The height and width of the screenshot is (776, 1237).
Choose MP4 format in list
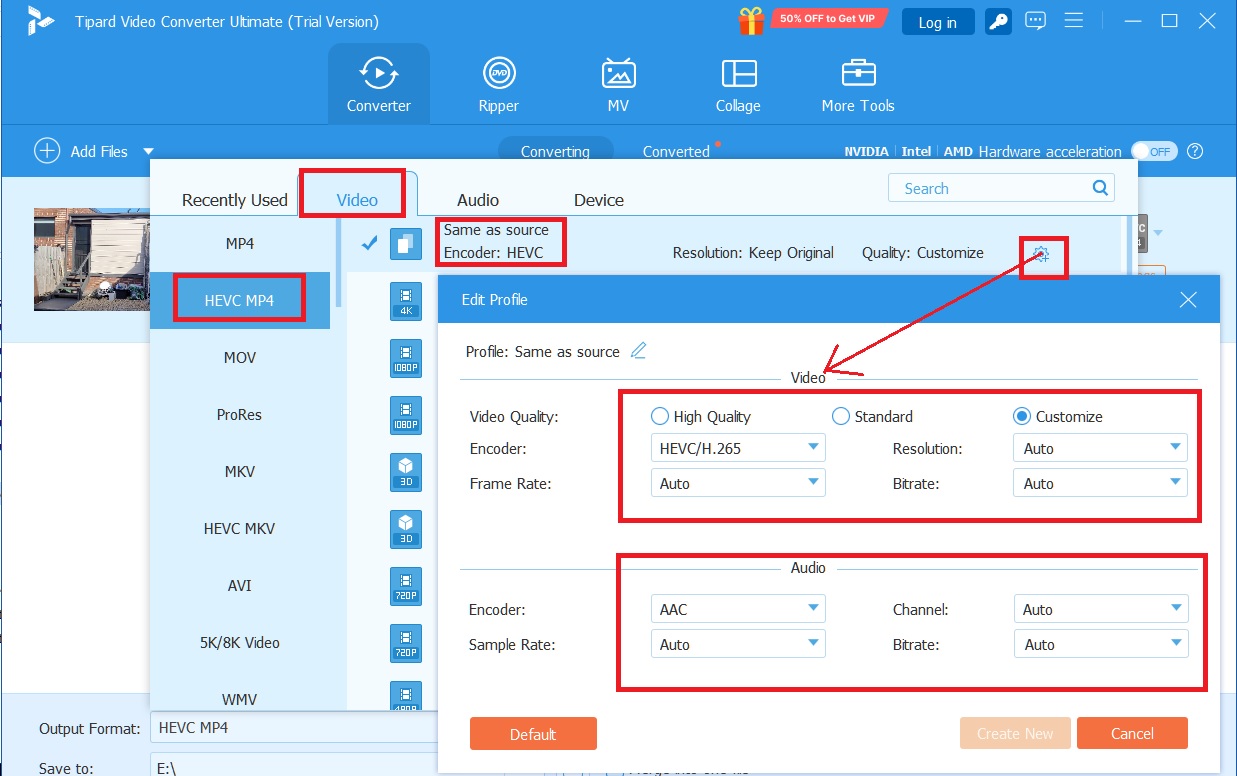pyautogui.click(x=240, y=243)
